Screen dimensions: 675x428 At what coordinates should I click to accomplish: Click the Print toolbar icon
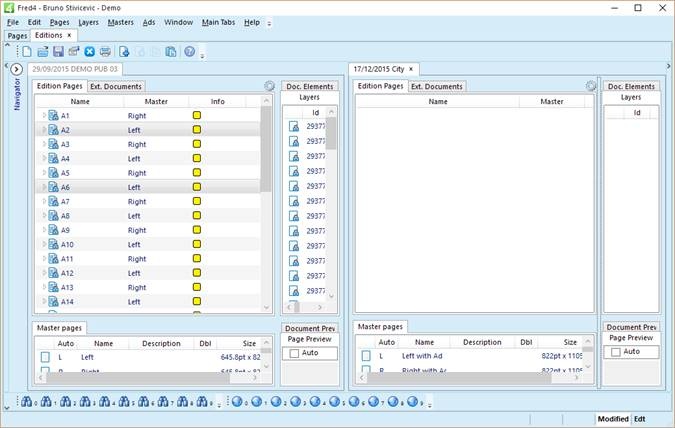pos(105,52)
